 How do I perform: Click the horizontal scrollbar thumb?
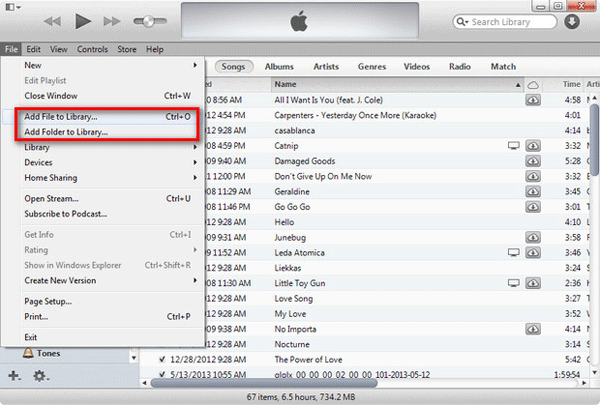tap(263, 383)
